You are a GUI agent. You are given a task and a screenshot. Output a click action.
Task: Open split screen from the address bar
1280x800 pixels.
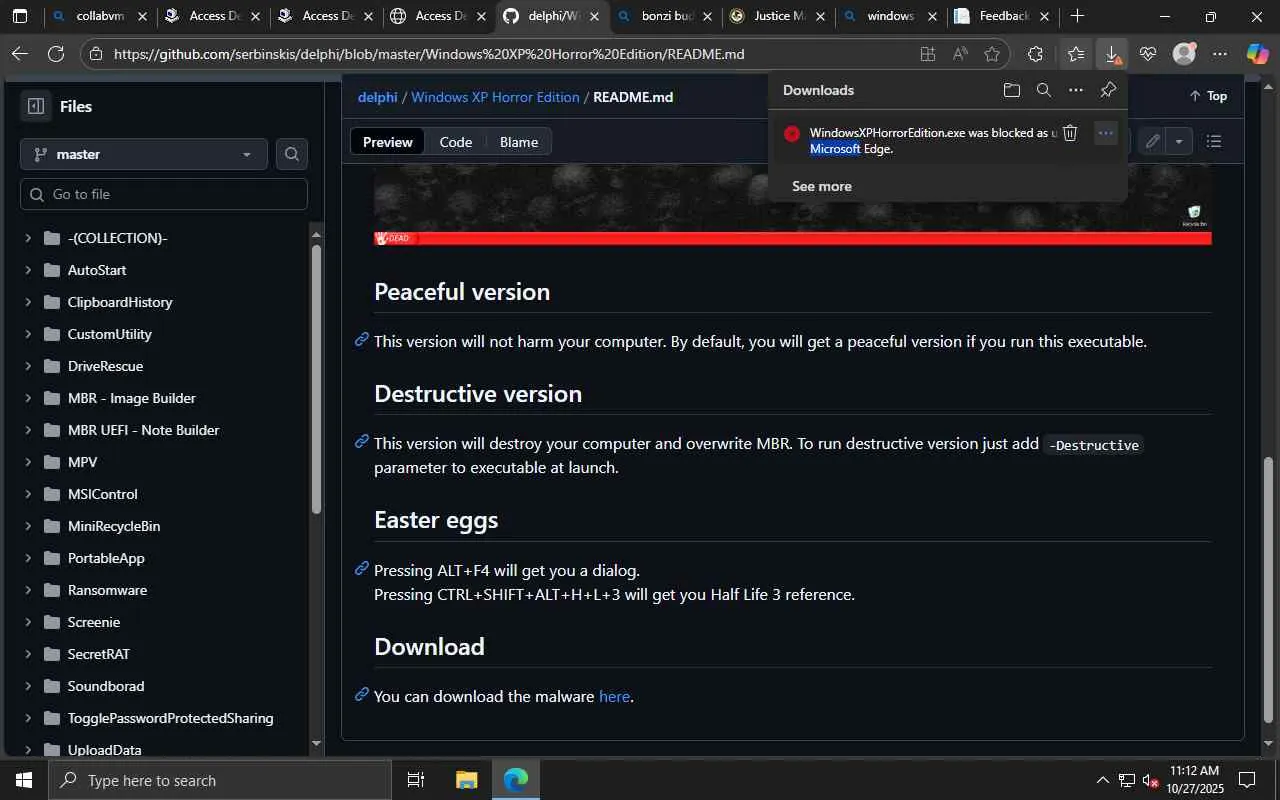(x=928, y=54)
